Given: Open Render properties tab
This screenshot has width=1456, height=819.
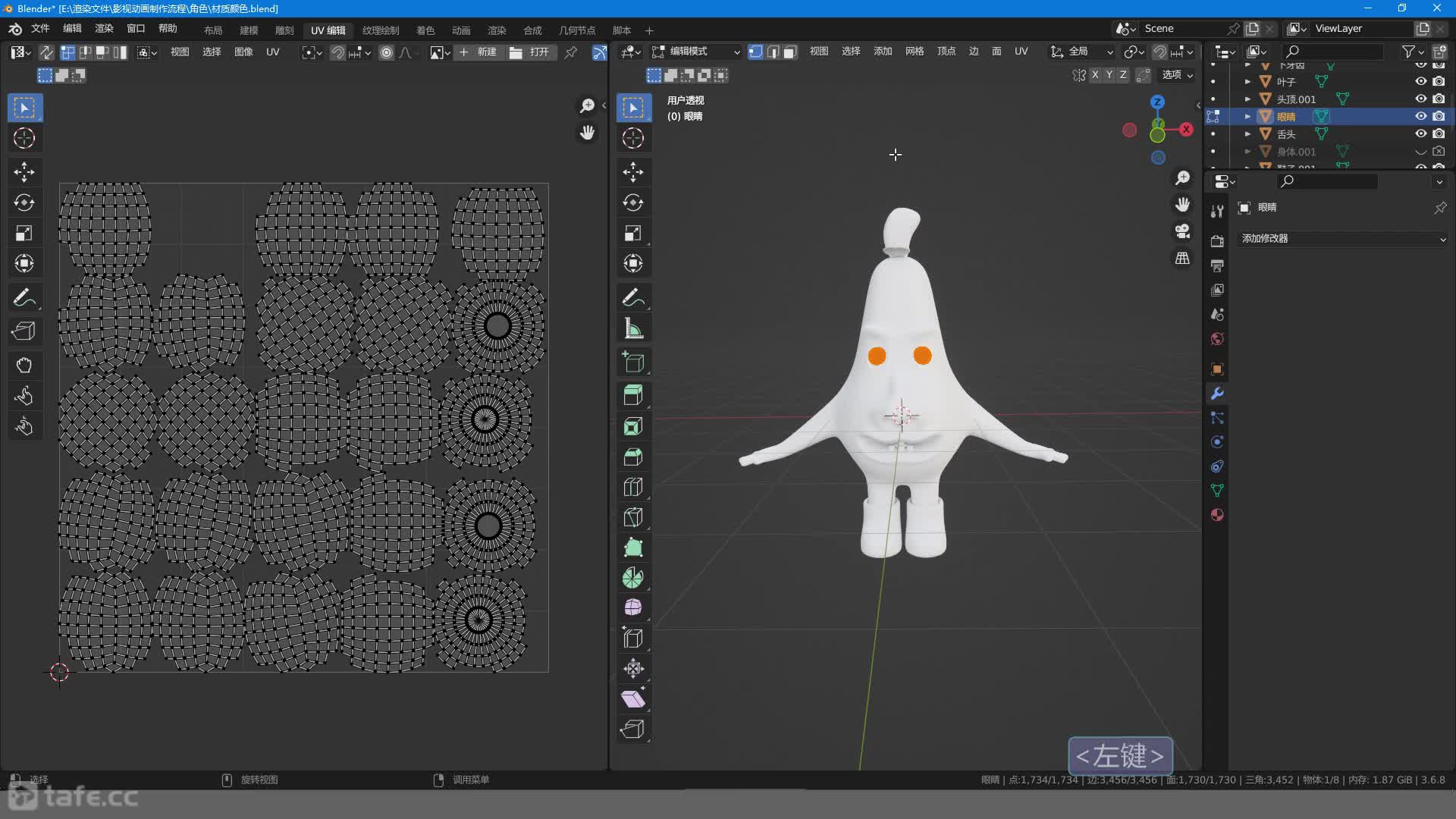Looking at the screenshot, I should click(1217, 241).
